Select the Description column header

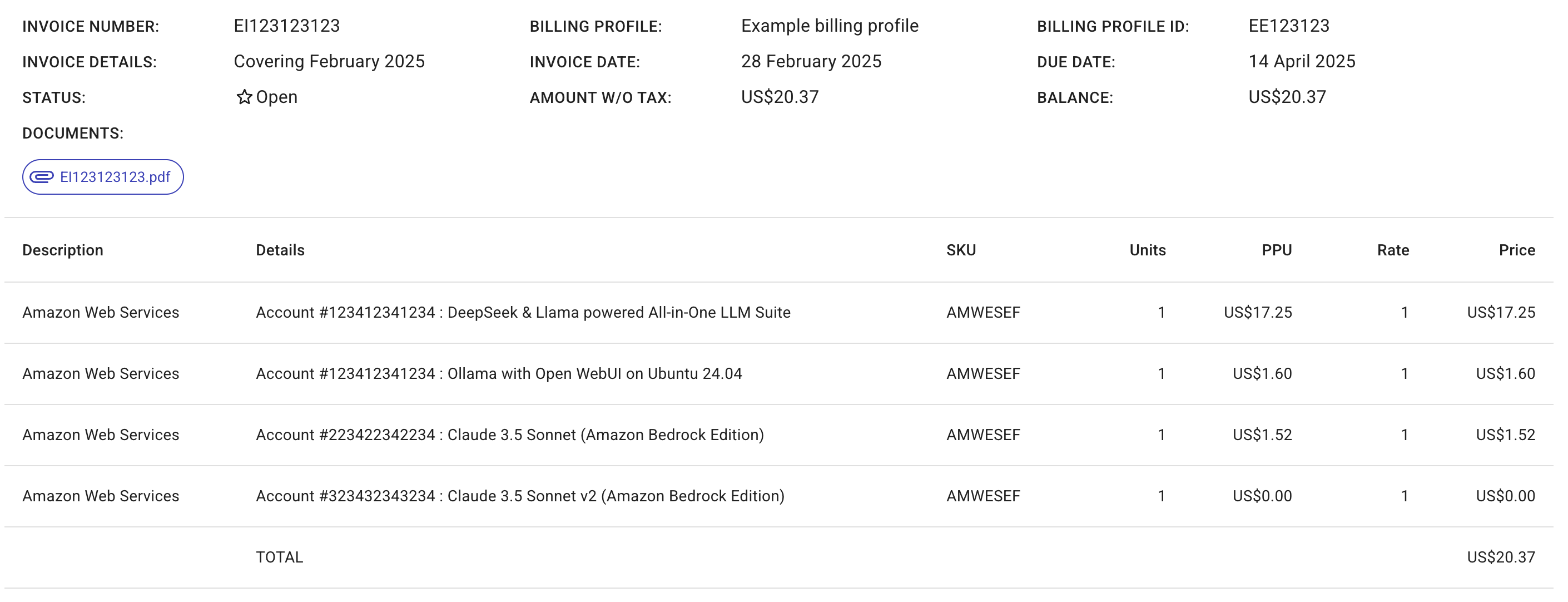pos(63,250)
